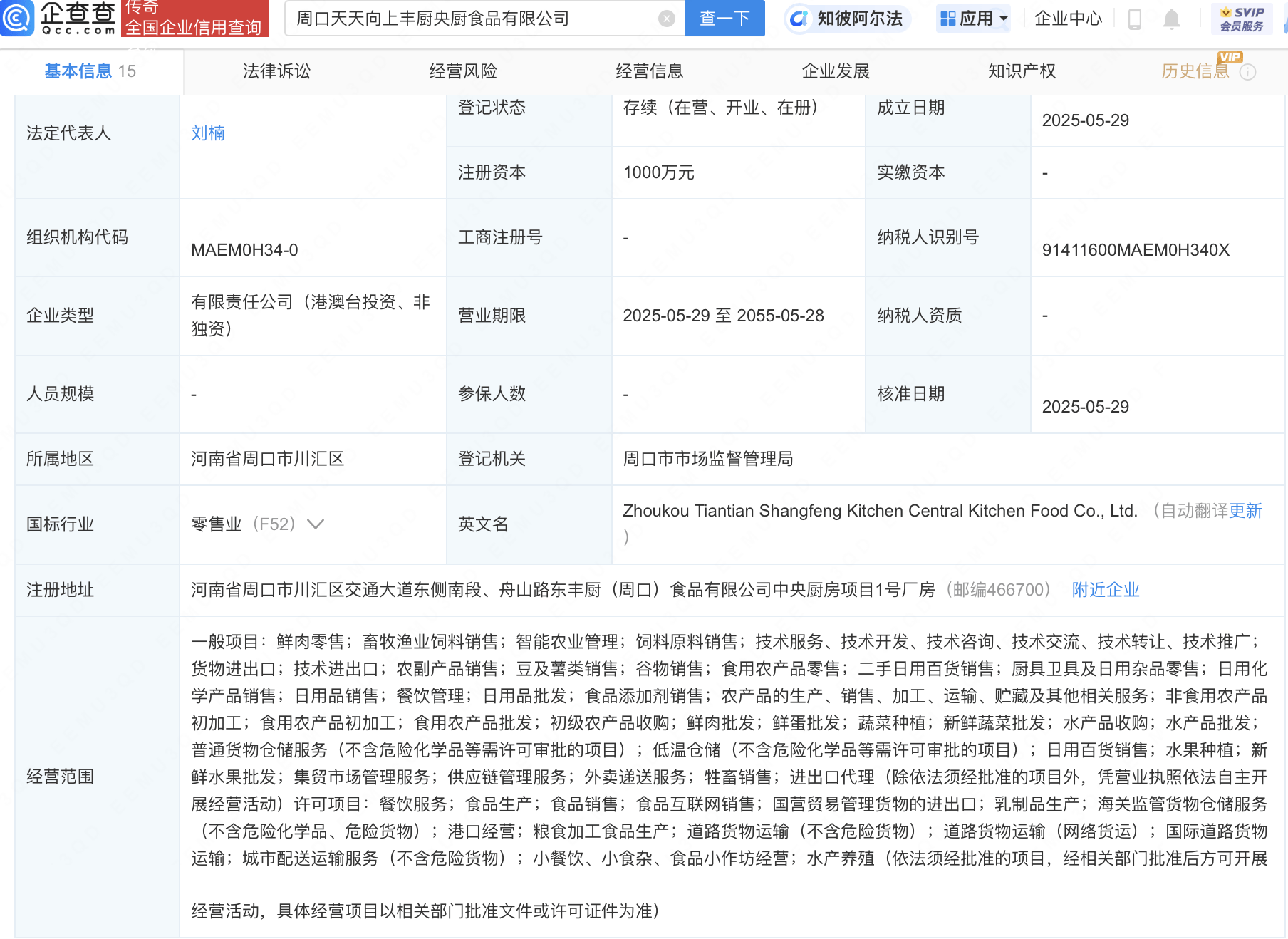Open SVIP member services

click(1242, 19)
